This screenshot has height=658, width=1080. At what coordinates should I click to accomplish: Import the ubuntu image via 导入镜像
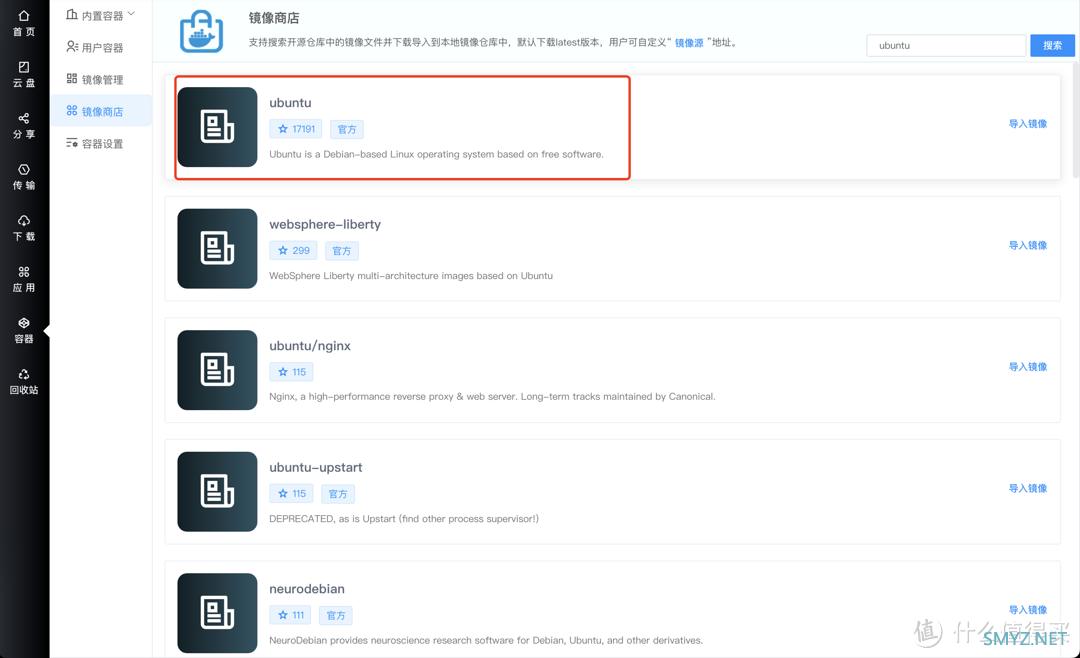[1028, 124]
